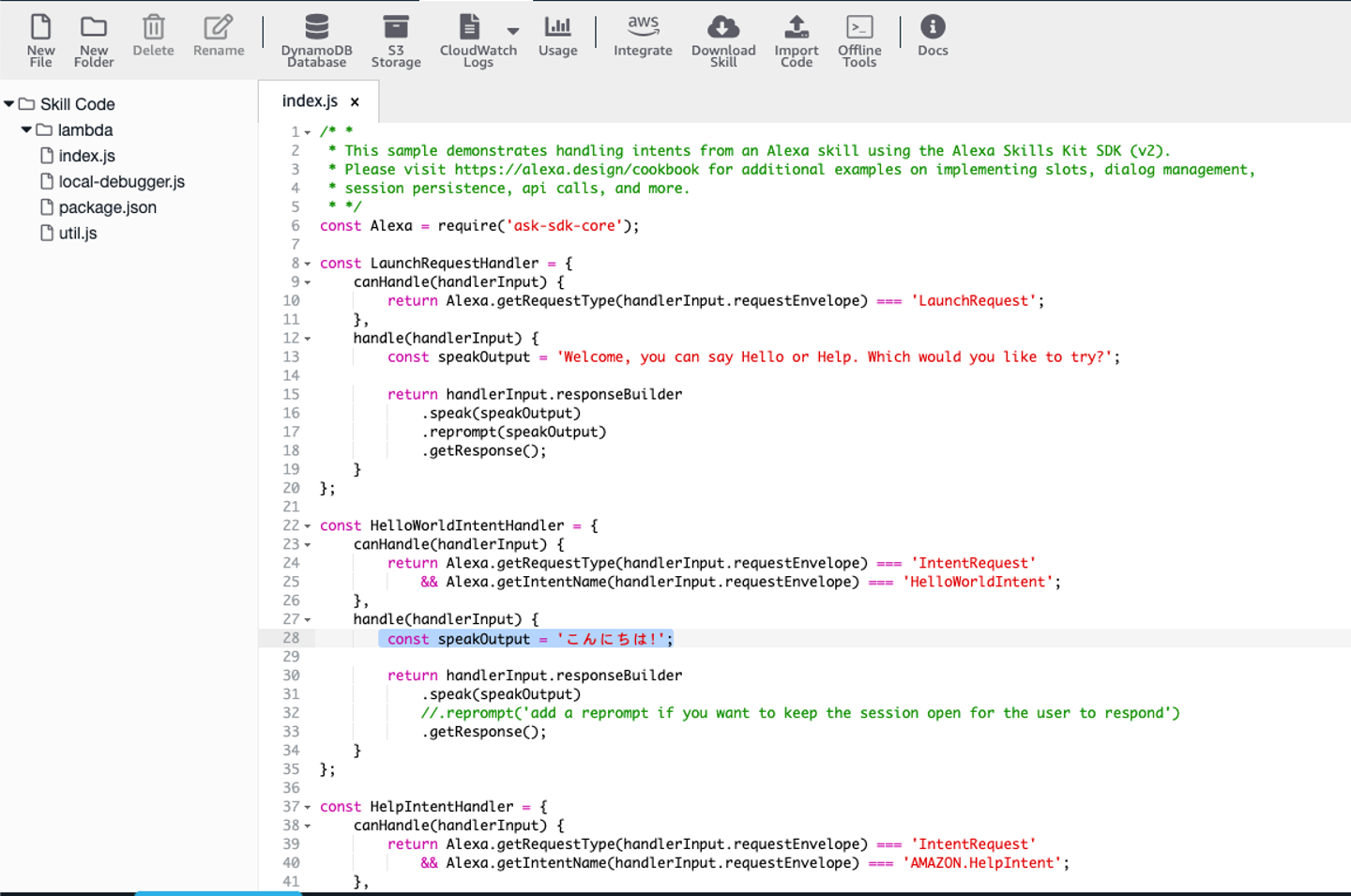
Task: Collapse the Skill Code root folder
Action: tap(9, 104)
